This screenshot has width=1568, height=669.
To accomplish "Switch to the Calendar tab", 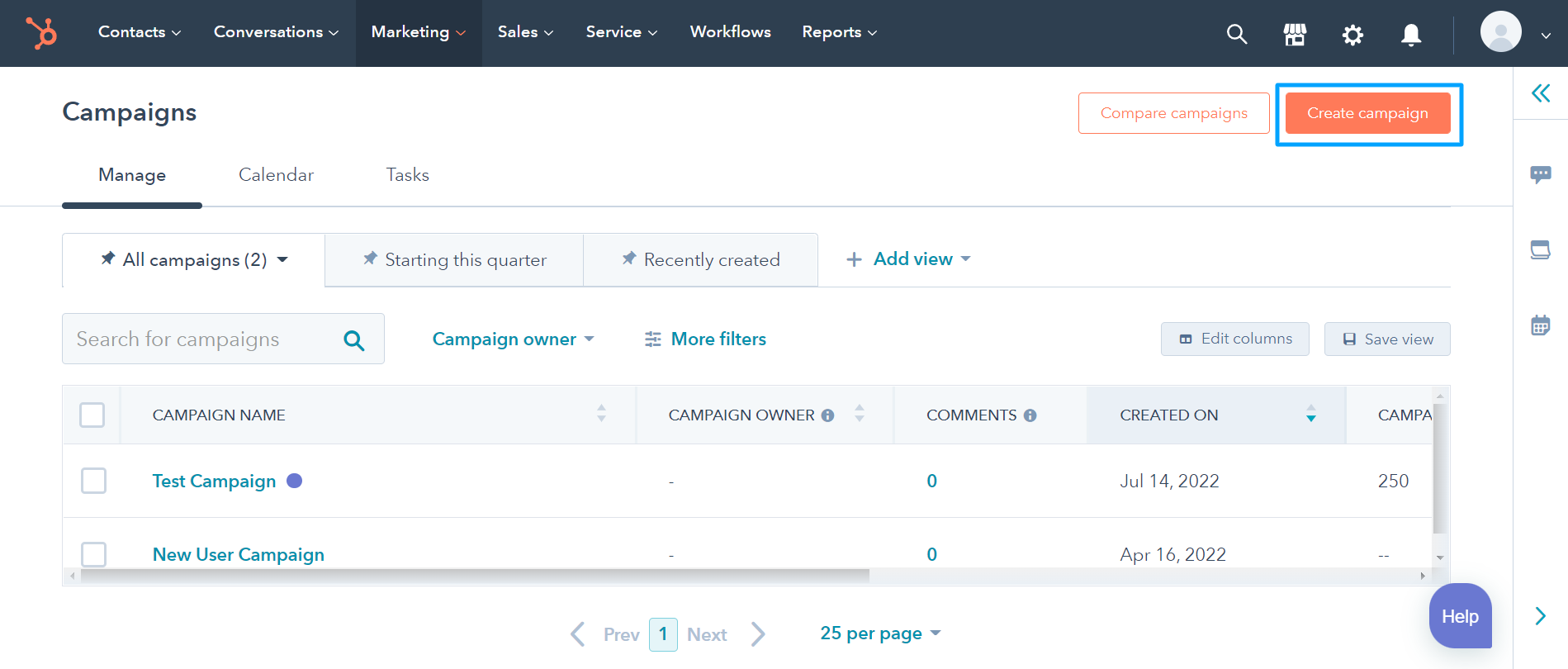I will tap(276, 175).
